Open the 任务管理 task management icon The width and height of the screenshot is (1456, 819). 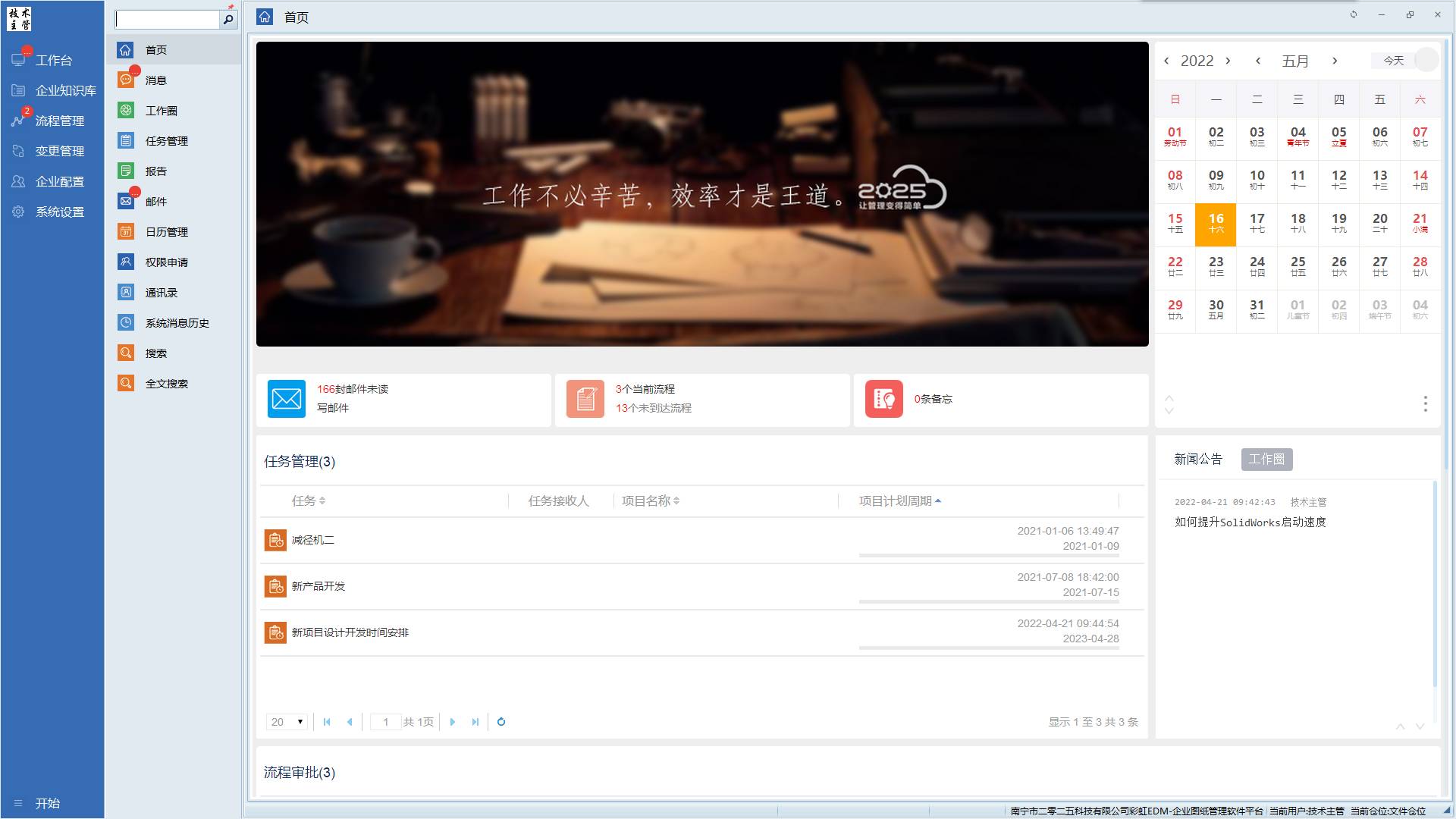[126, 141]
